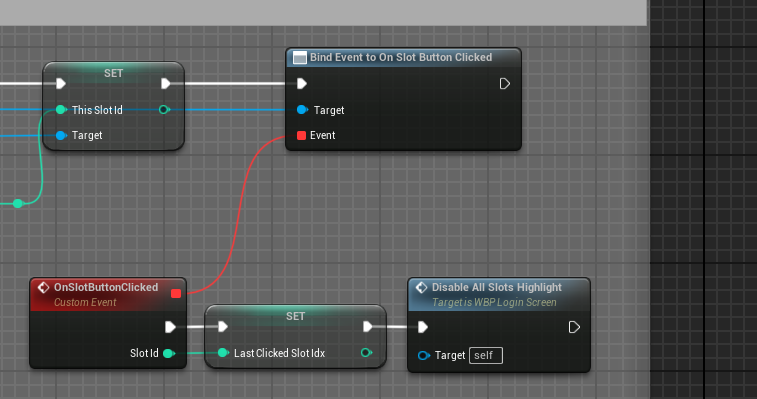Click Slot Id output pin on custom event
The height and width of the screenshot is (399, 757).
(x=168, y=354)
